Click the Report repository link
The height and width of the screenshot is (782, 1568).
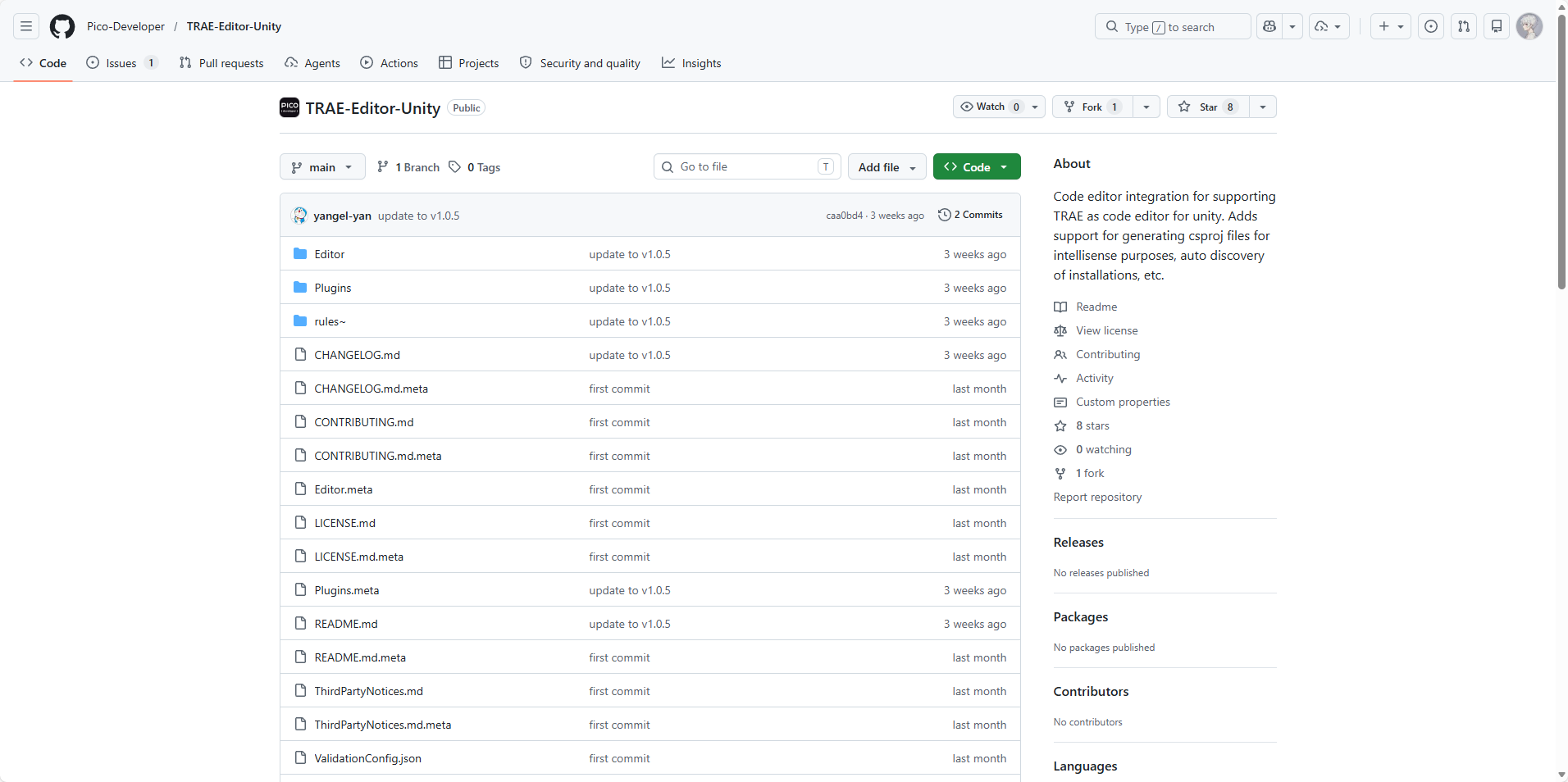pos(1097,497)
